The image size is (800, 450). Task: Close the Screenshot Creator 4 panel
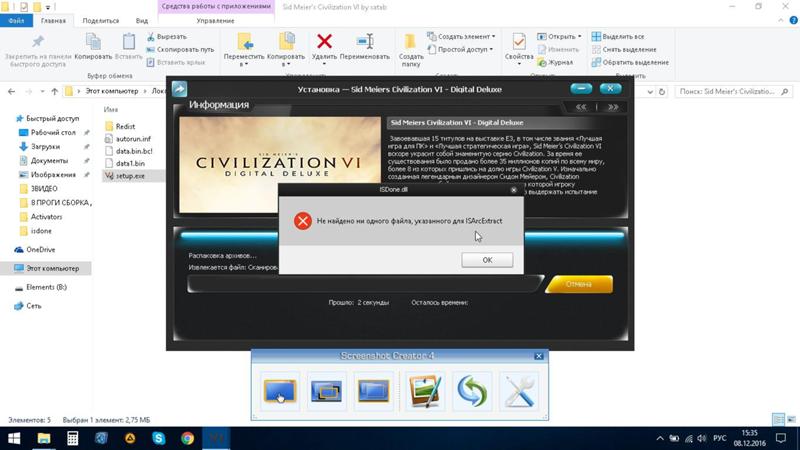pos(539,356)
